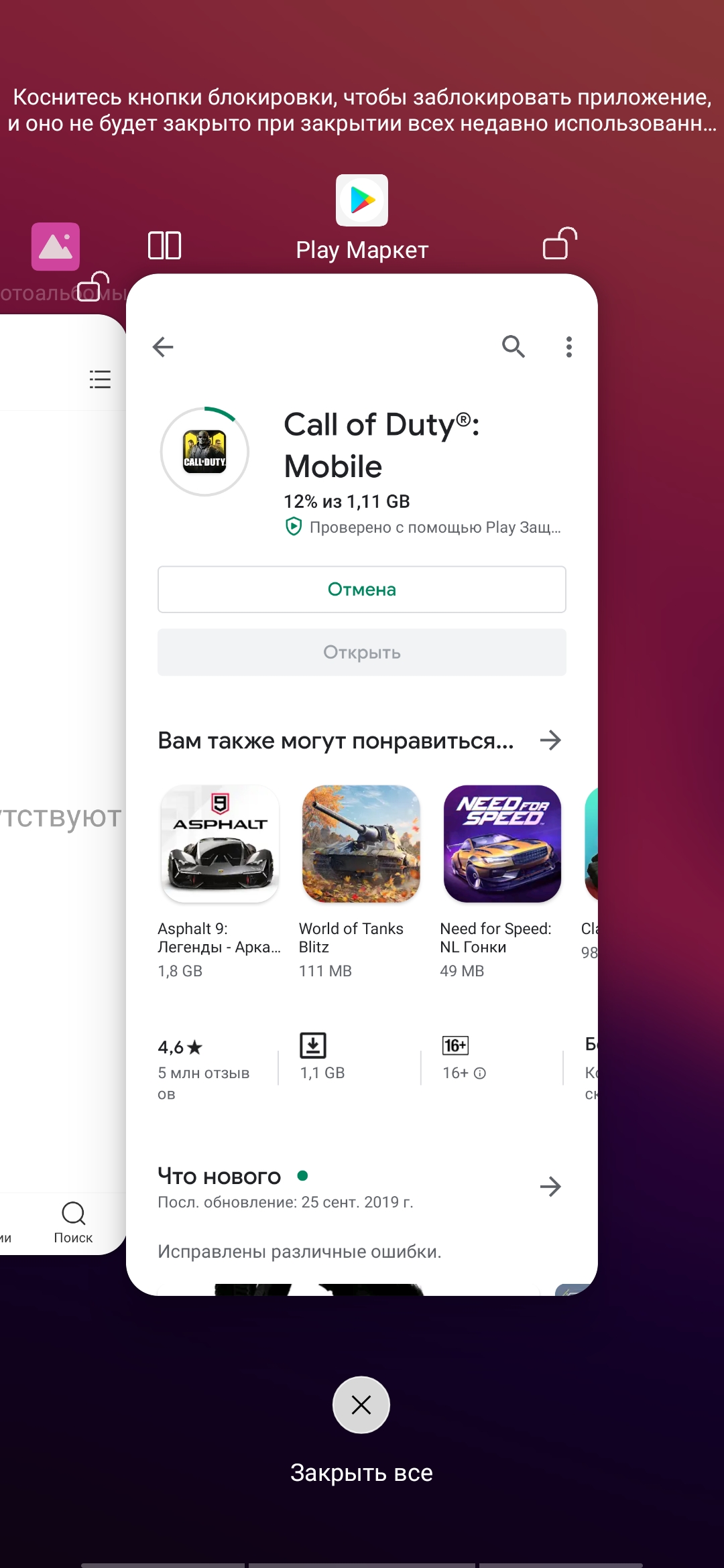Select Need for Speed NL game icon
724x1568 pixels.
click(502, 844)
